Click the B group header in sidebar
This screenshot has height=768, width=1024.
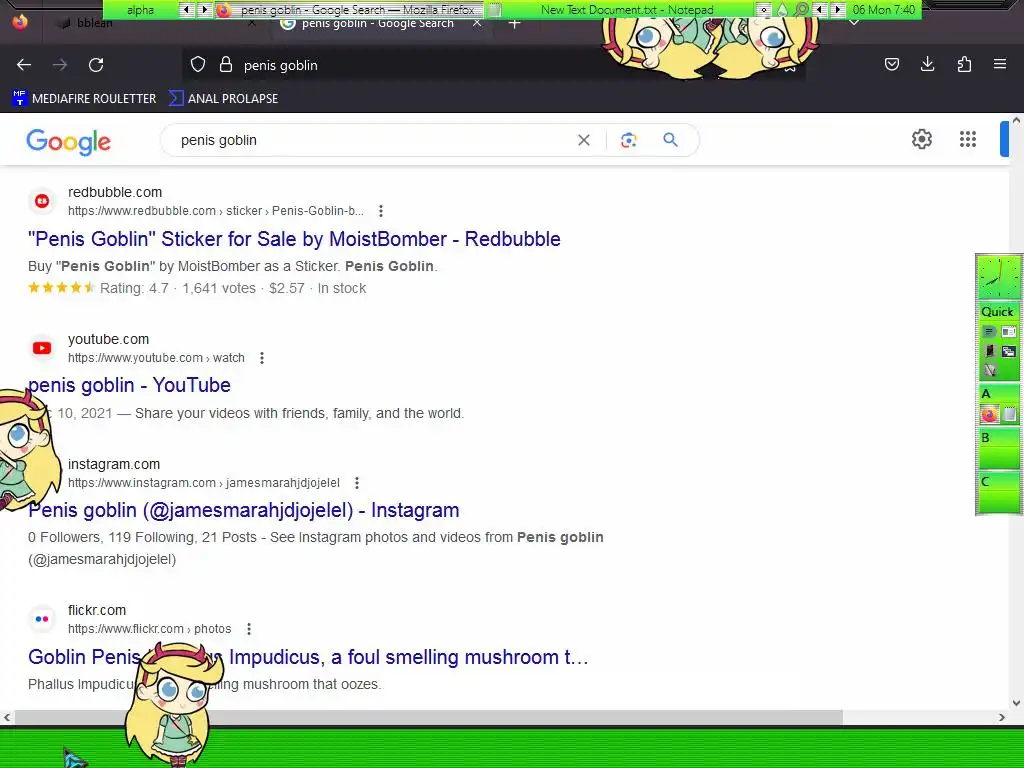(998, 438)
